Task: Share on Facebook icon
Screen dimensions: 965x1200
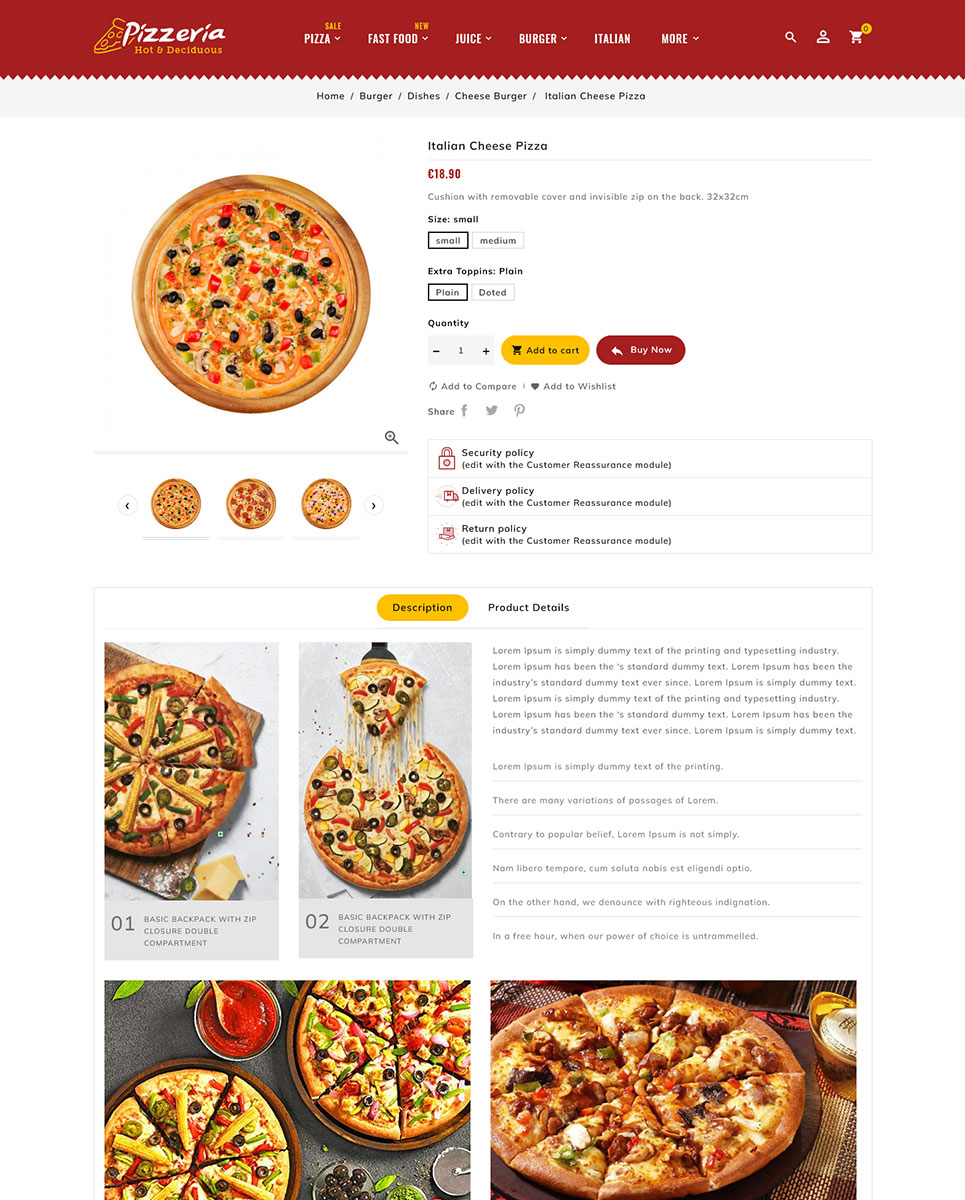Action: tap(464, 411)
